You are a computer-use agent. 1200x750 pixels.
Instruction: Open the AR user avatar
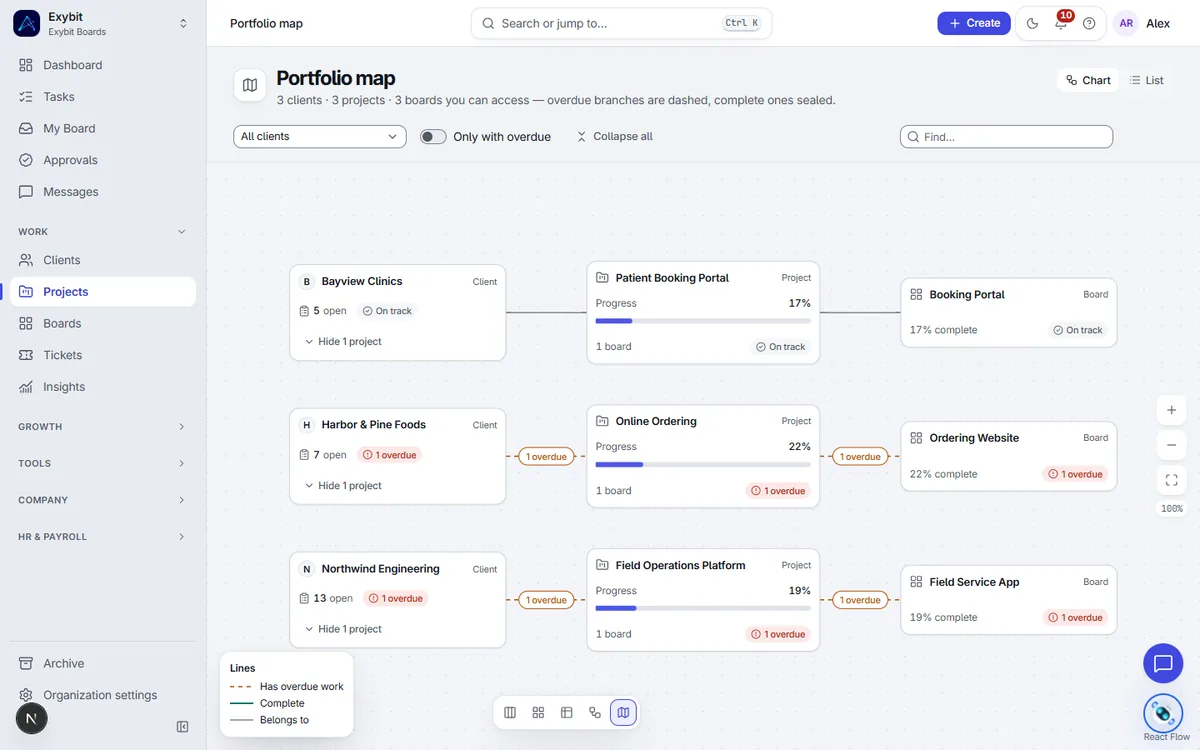point(1126,23)
